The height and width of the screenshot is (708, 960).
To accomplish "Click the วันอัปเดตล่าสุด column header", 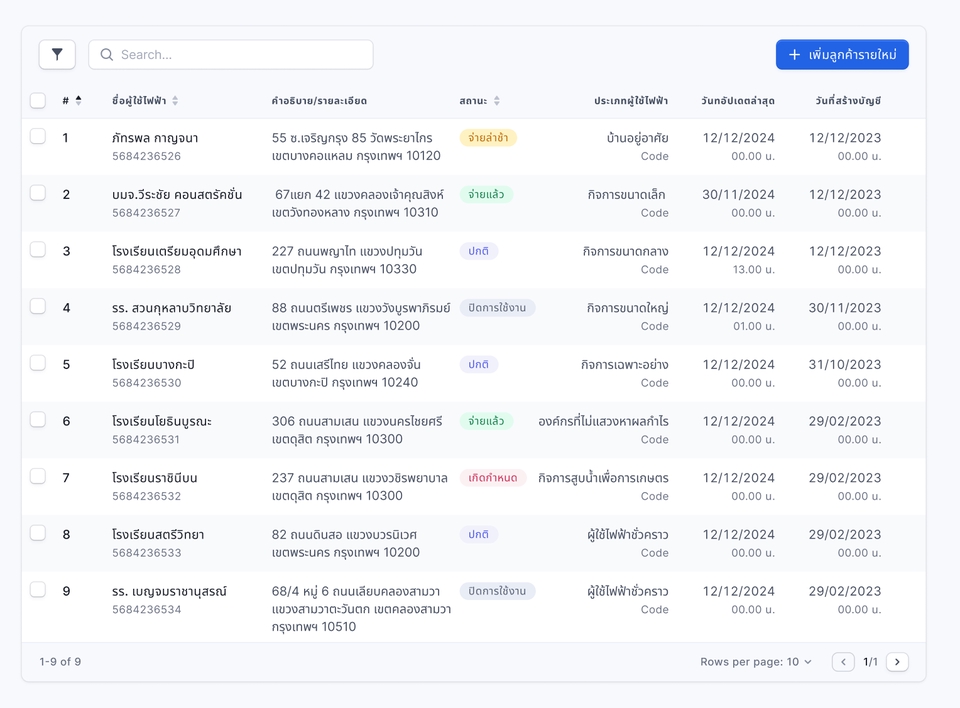I will [x=737, y=101].
